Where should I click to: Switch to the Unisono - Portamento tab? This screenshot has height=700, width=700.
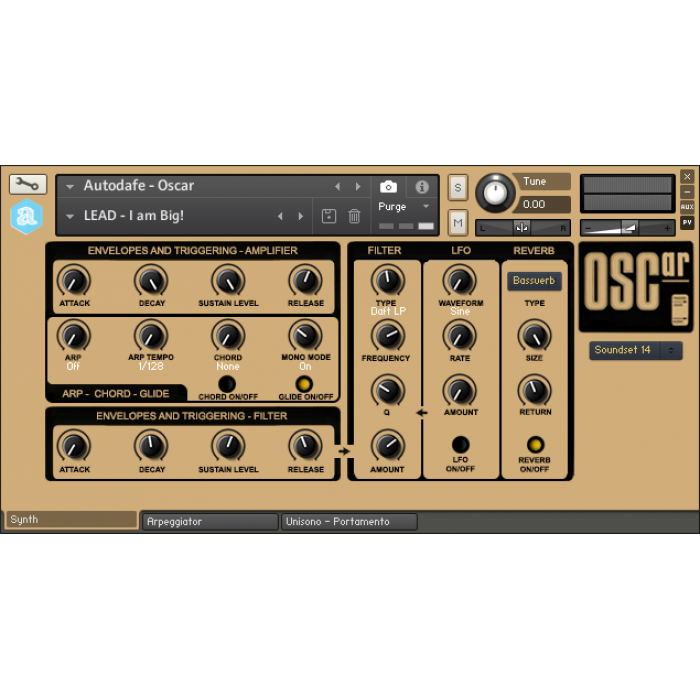click(349, 522)
